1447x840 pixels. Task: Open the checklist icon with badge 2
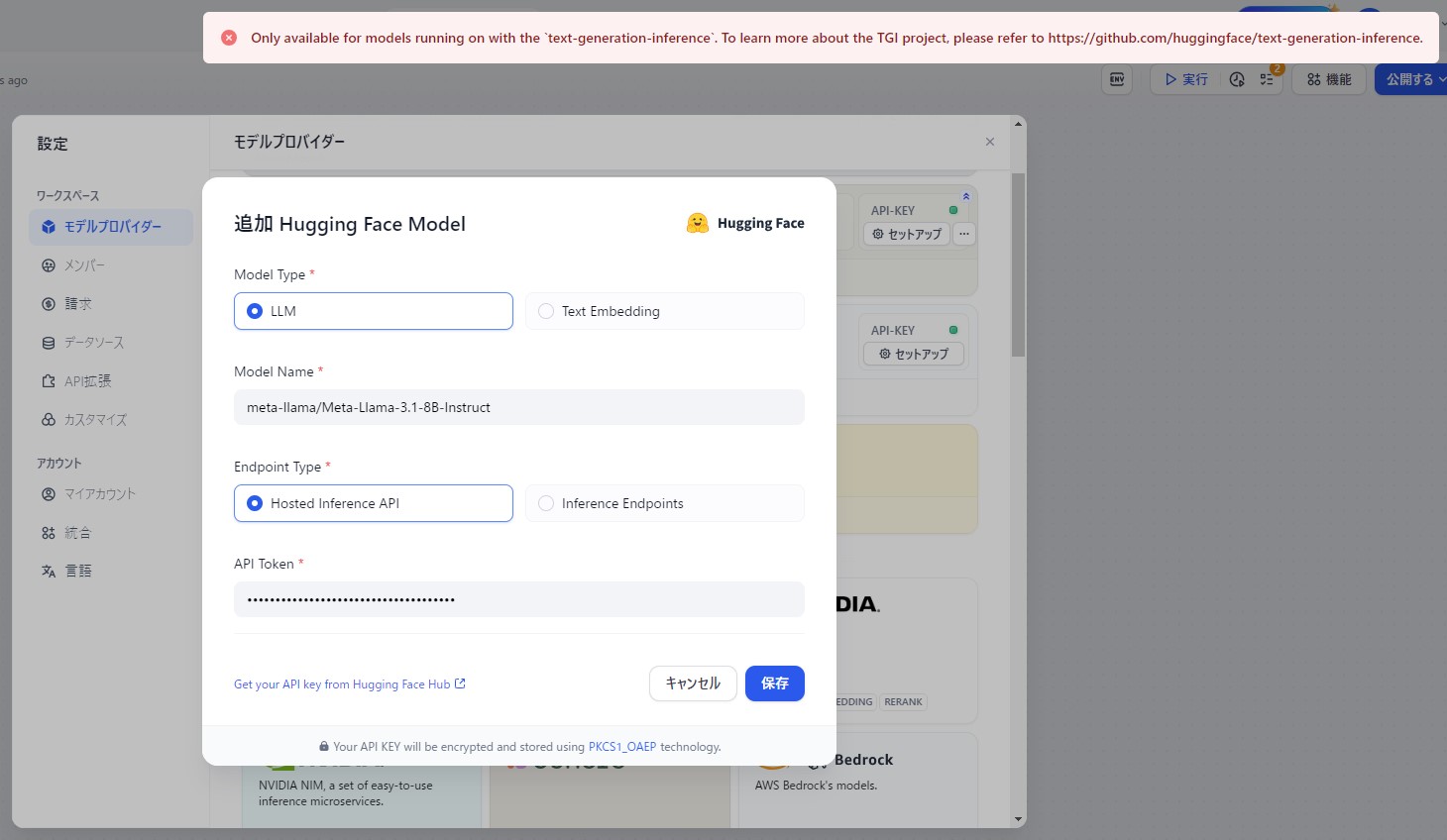point(1267,79)
